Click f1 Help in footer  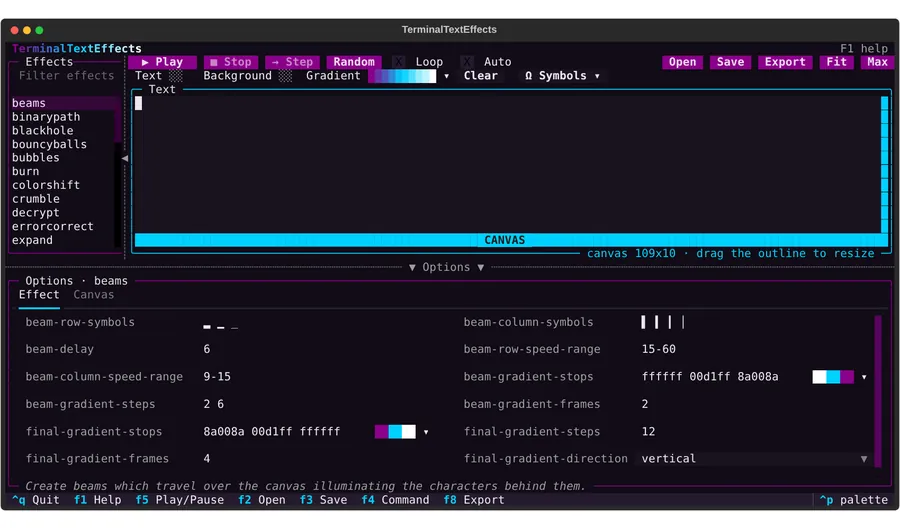pyautogui.click(x=98, y=500)
